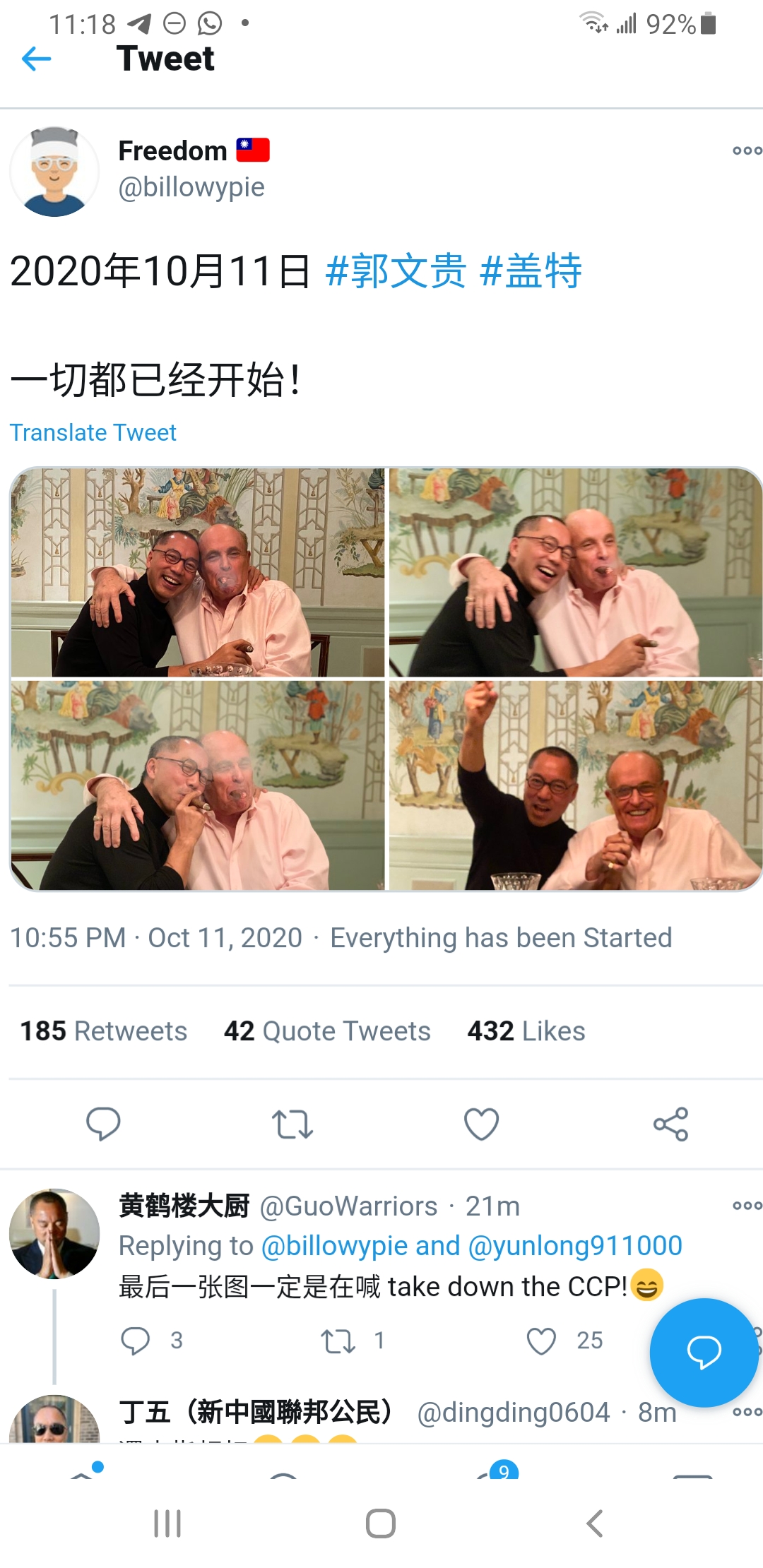This screenshot has height=1568, width=763.
Task: Open more options on dingding0604 reply
Action: (746, 1411)
